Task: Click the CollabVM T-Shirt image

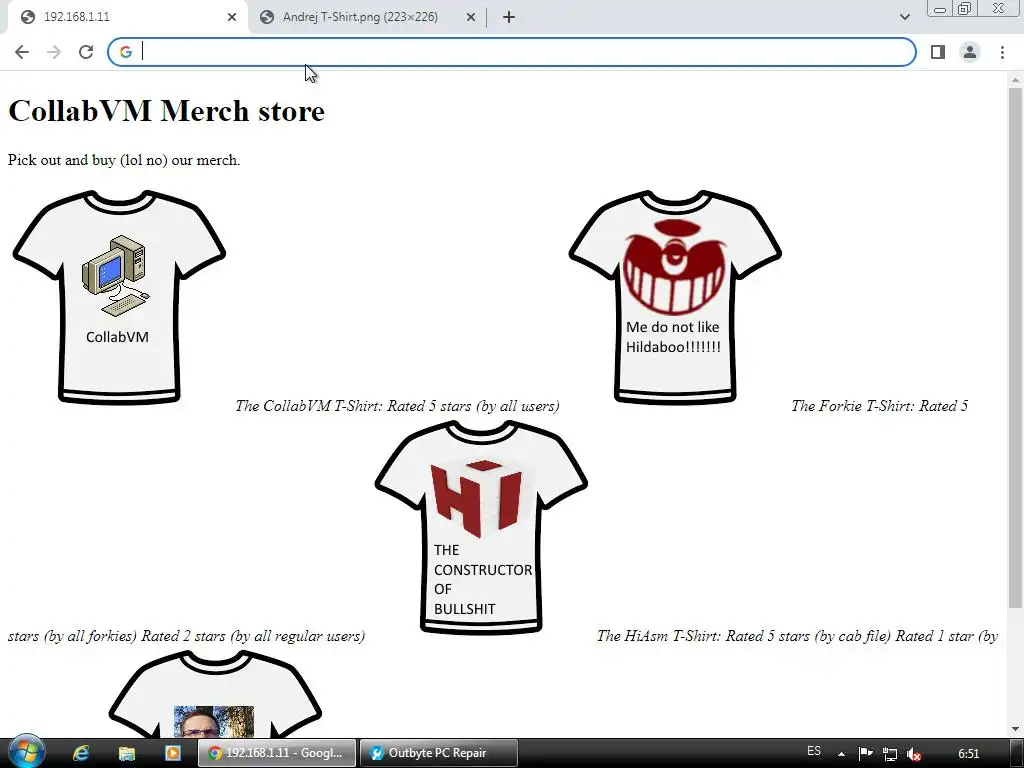Action: coord(119,298)
